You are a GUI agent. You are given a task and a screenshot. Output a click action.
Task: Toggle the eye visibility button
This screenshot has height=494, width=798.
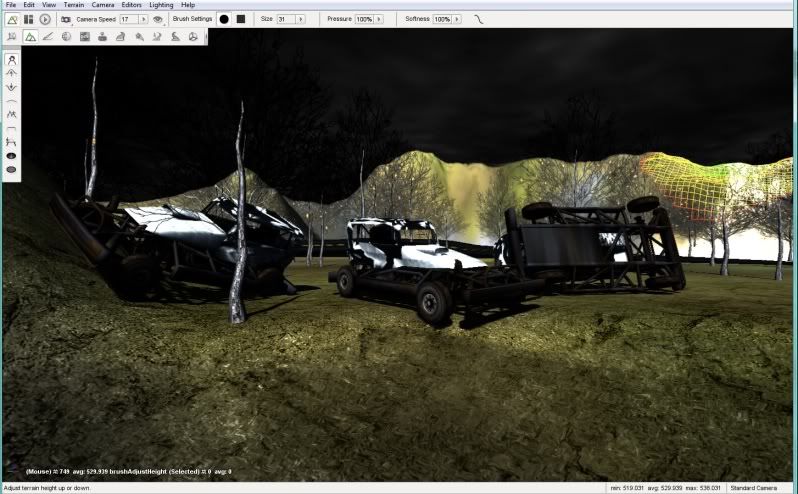point(158,19)
